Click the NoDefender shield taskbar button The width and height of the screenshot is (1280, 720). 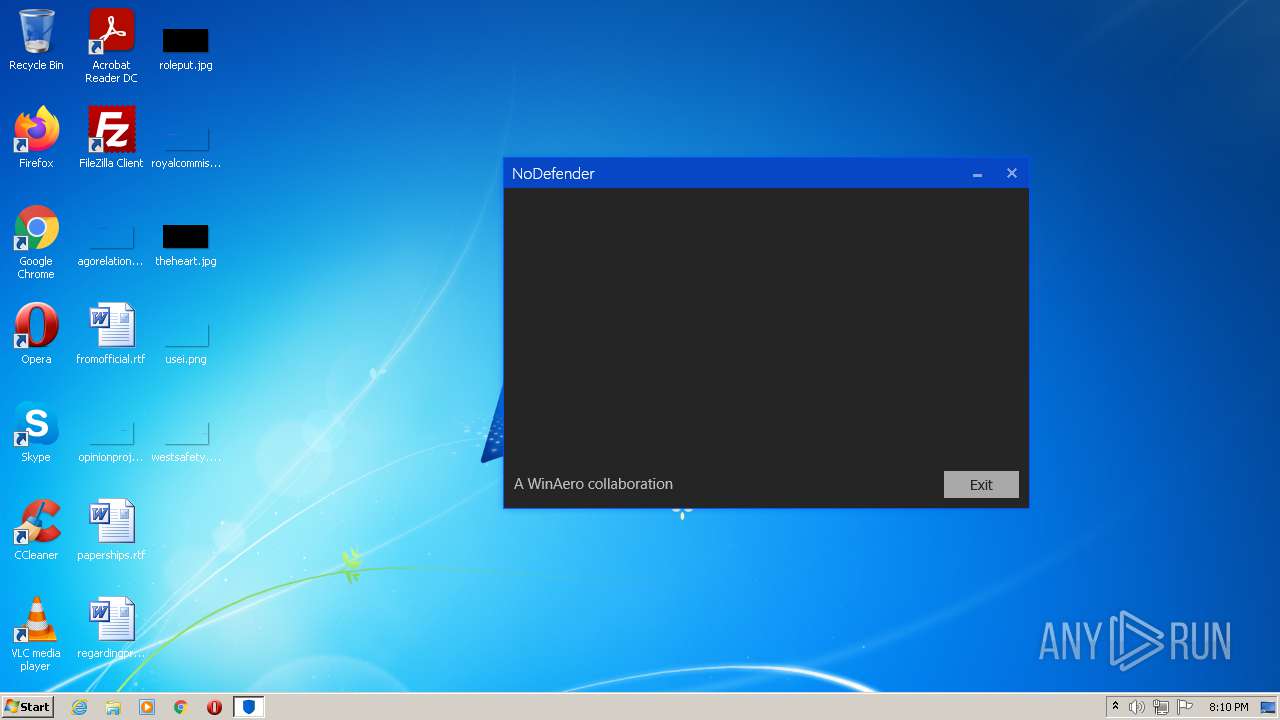pyautogui.click(x=249, y=707)
